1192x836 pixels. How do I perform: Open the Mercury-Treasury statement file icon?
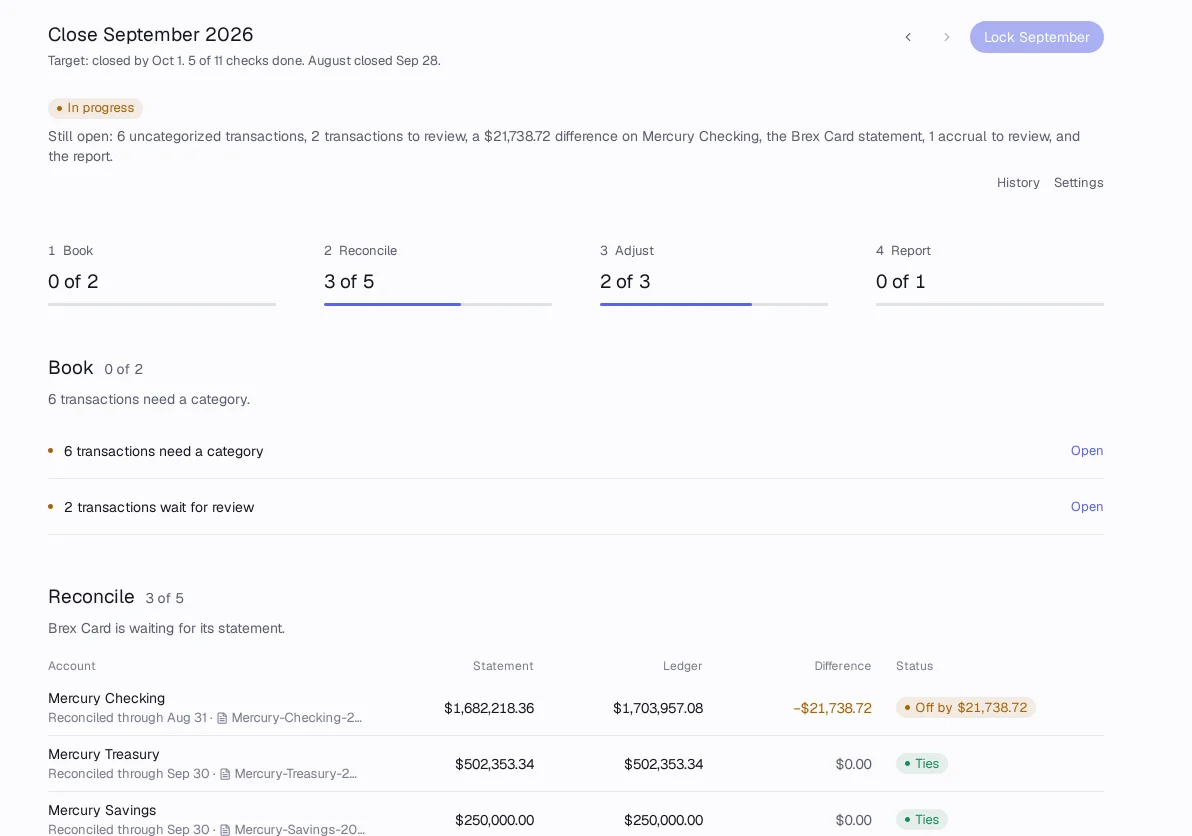click(225, 774)
